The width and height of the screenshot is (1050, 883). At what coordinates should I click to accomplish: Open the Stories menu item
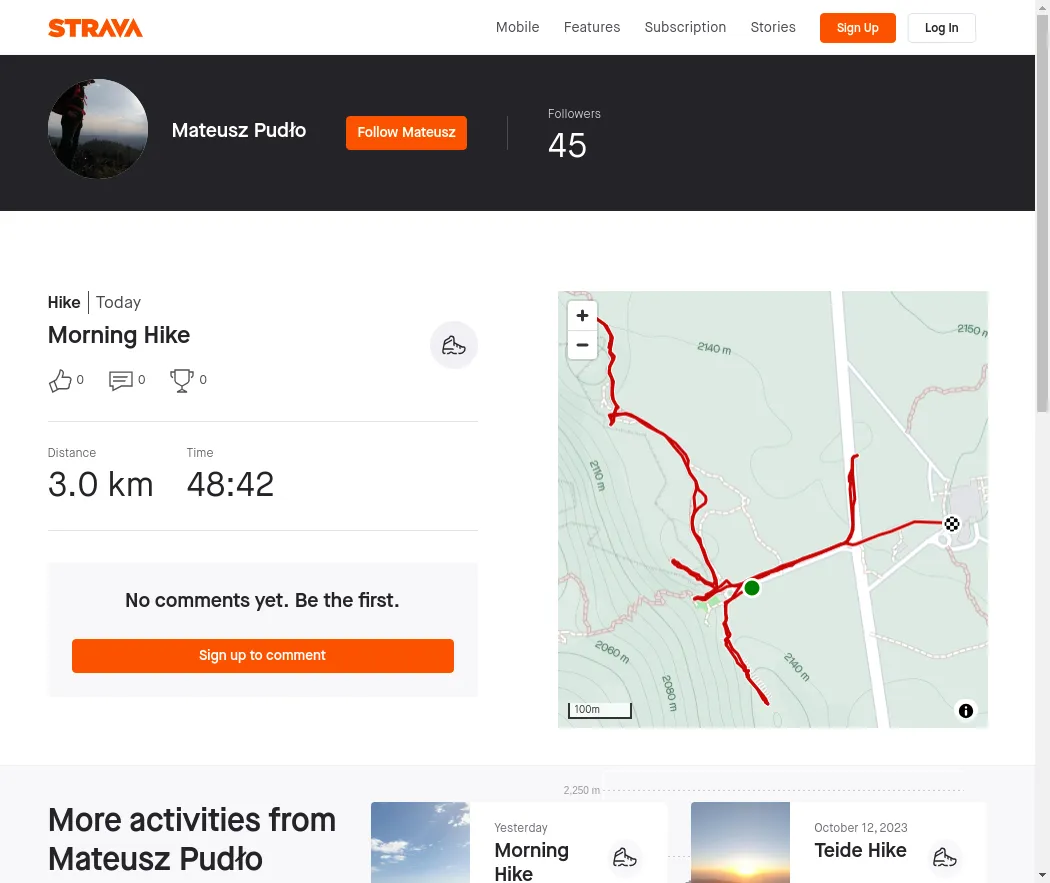click(x=773, y=27)
